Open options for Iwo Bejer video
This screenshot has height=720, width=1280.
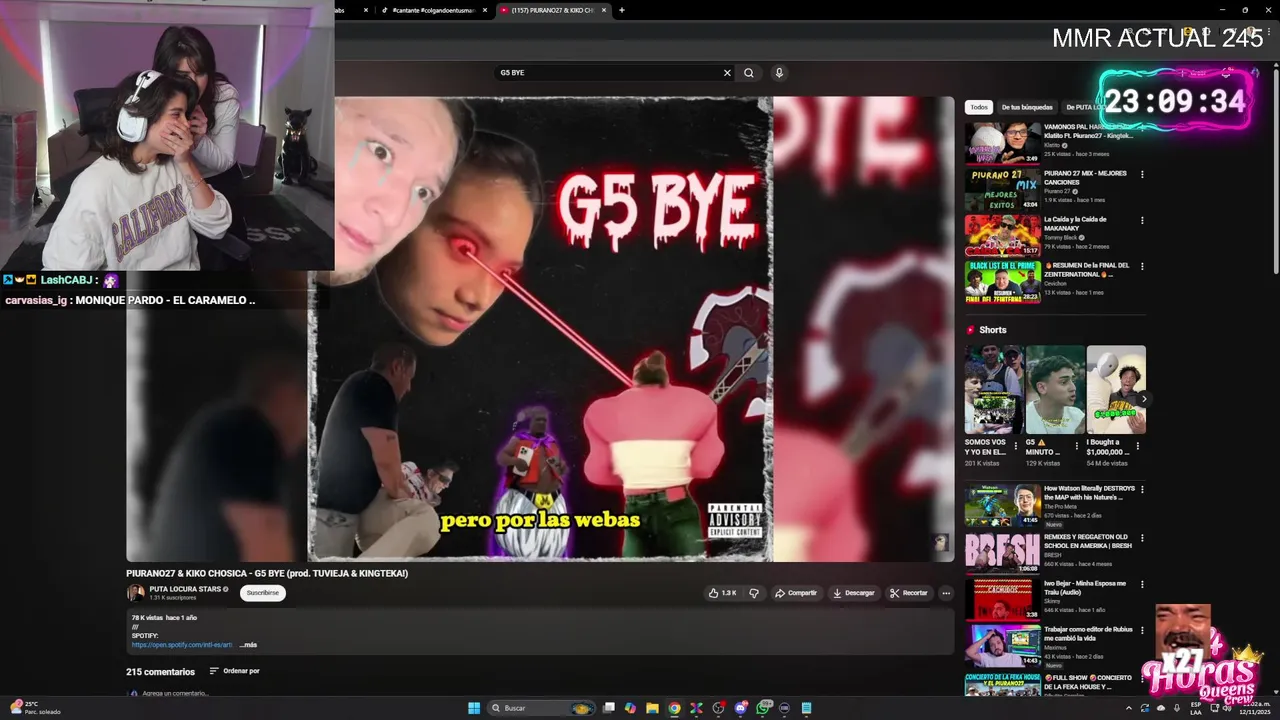click(1142, 584)
